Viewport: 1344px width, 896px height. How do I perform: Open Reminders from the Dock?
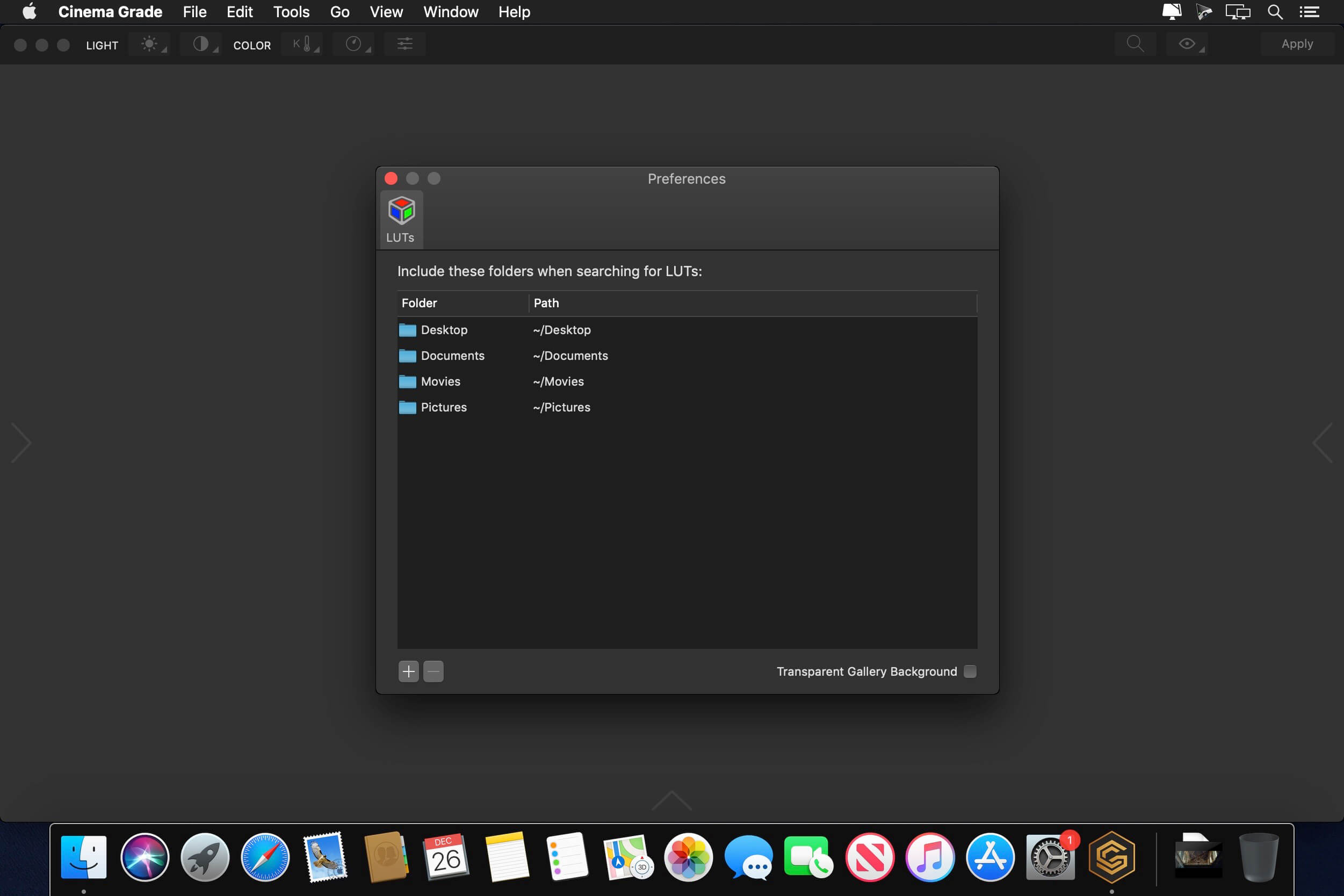click(x=567, y=857)
